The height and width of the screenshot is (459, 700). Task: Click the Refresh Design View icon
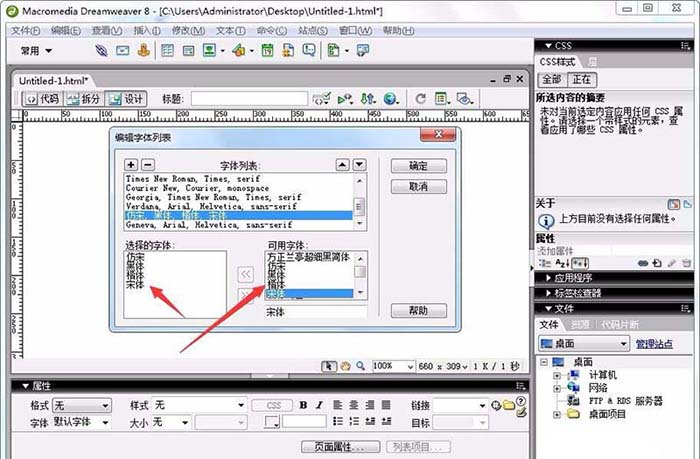point(421,98)
